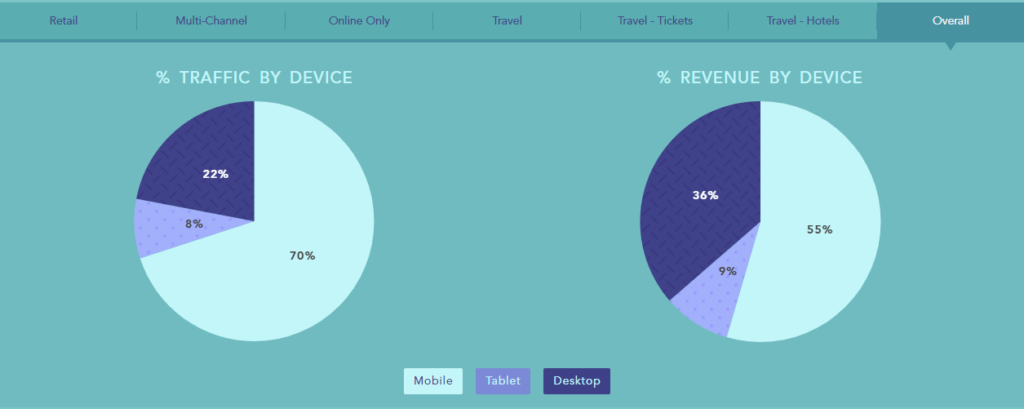Image resolution: width=1024 pixels, height=409 pixels.
Task: Switch to the Retail tab
Action: click(x=64, y=21)
